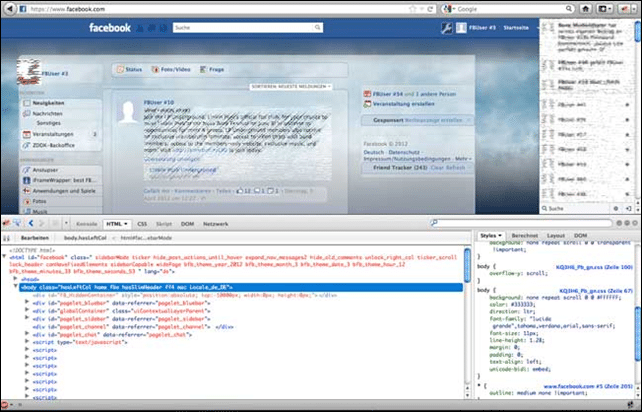
Task: Click Startseite in the blue bar
Action: 516,28
